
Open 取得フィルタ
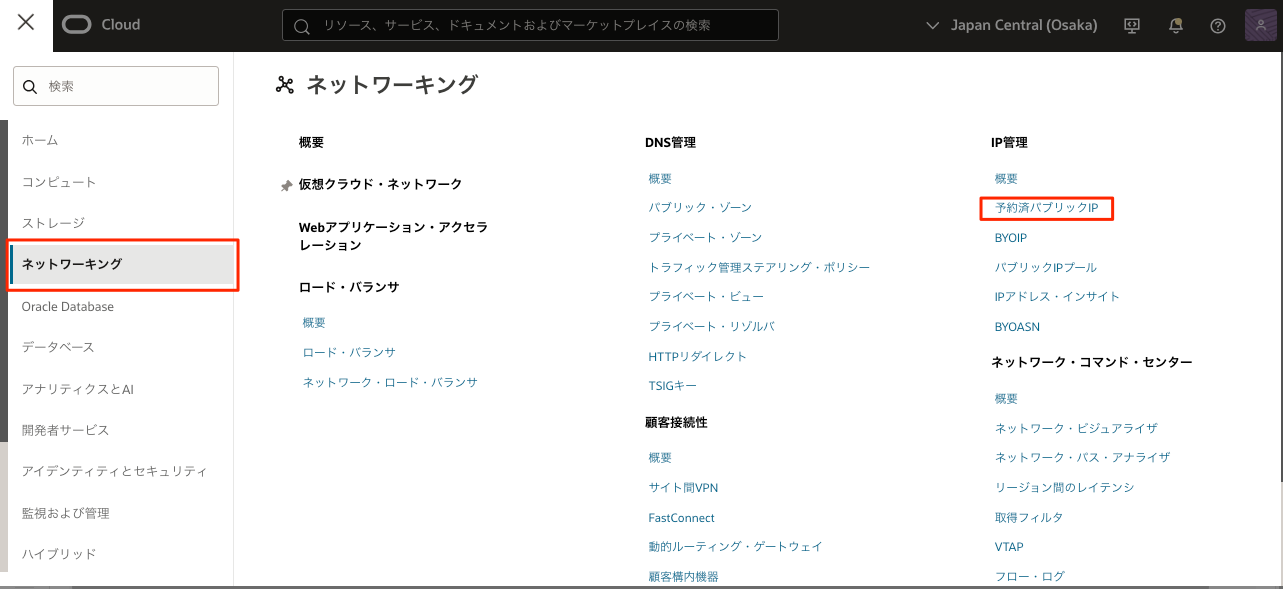[1029, 518]
